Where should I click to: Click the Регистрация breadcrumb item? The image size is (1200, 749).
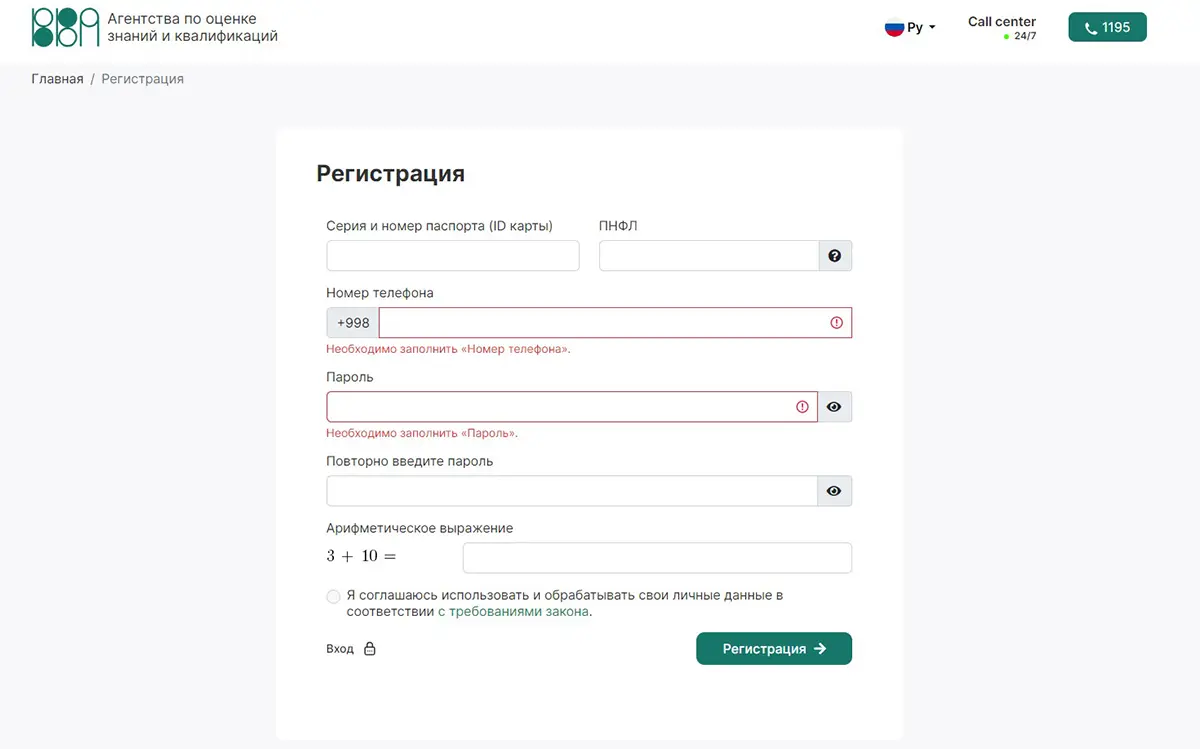tap(142, 79)
